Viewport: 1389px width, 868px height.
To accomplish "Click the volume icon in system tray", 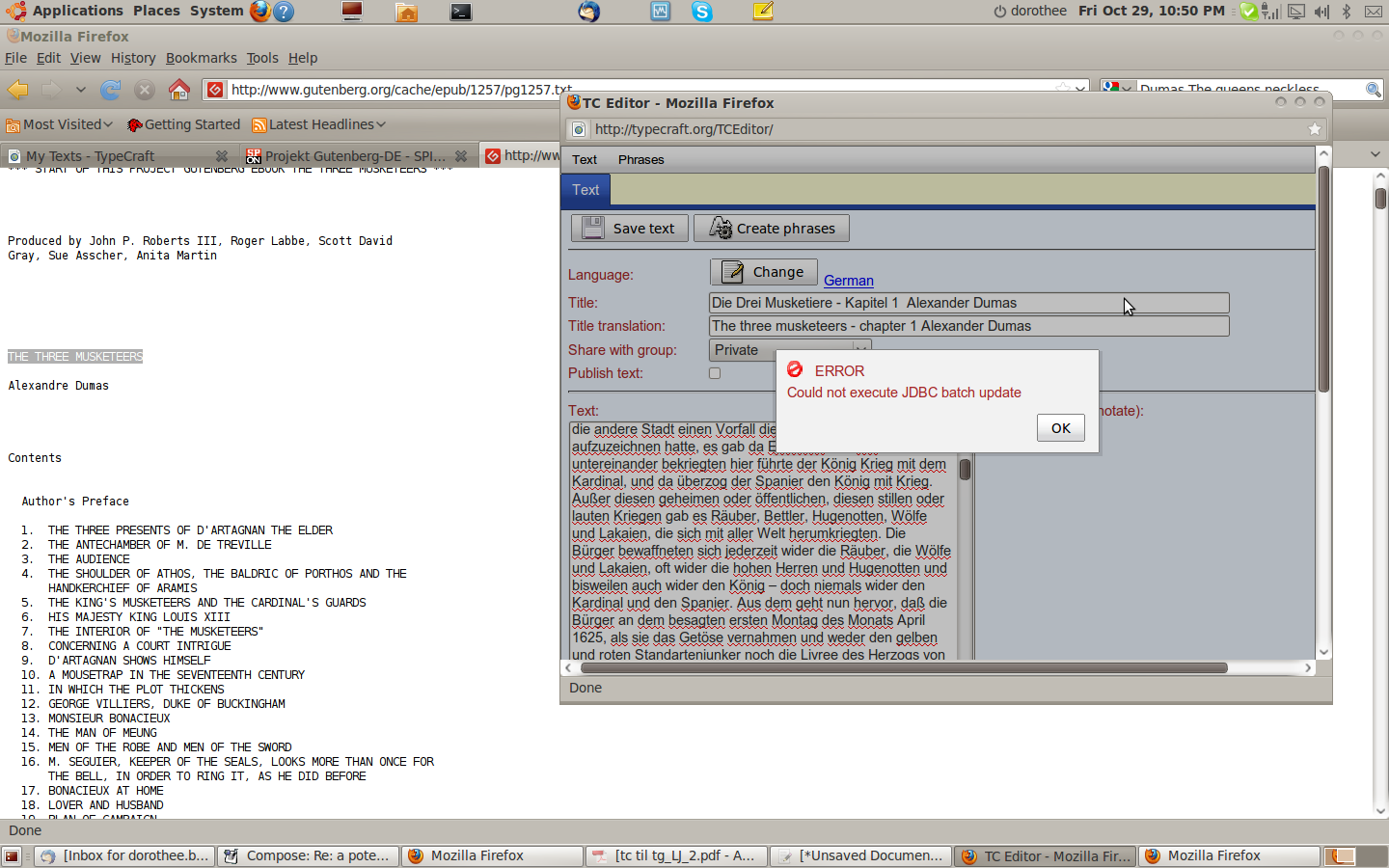I will coord(1321,12).
